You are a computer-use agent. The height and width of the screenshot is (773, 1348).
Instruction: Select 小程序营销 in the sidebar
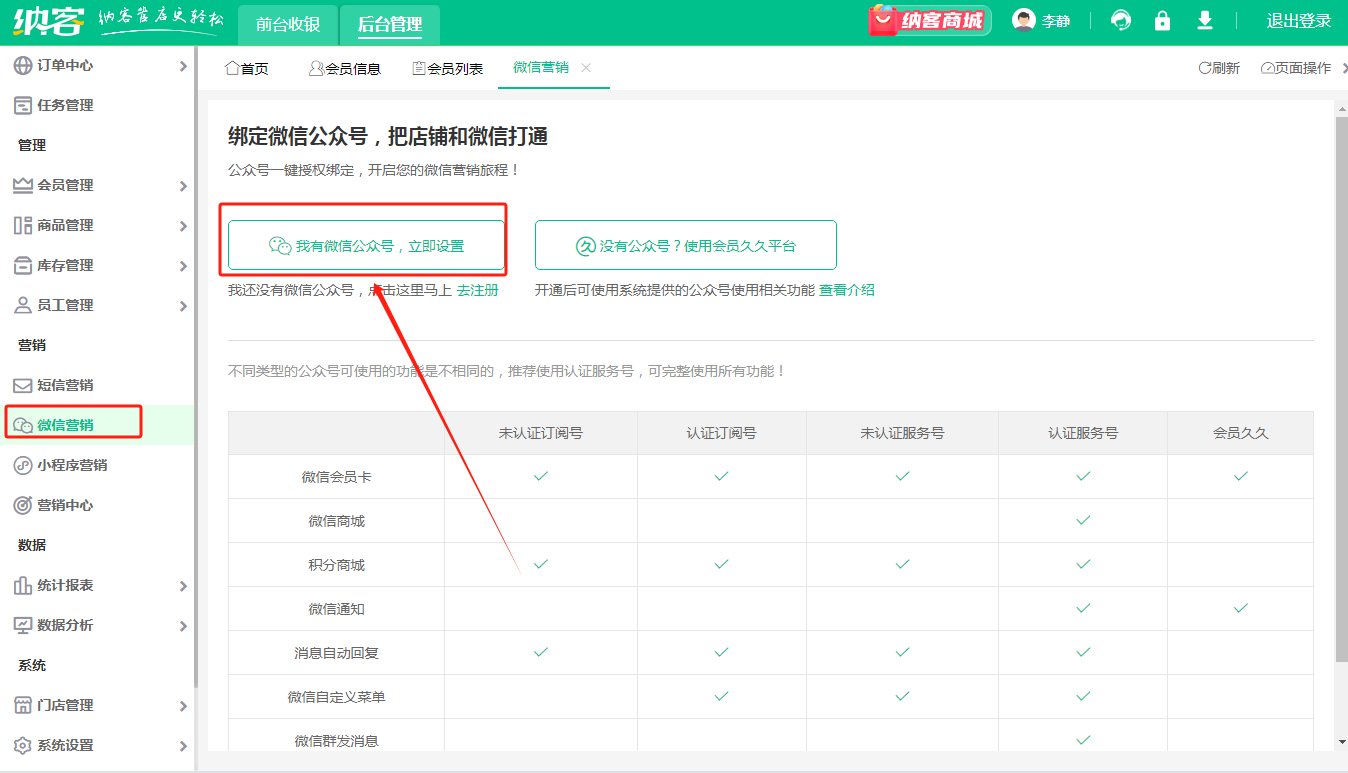72,465
